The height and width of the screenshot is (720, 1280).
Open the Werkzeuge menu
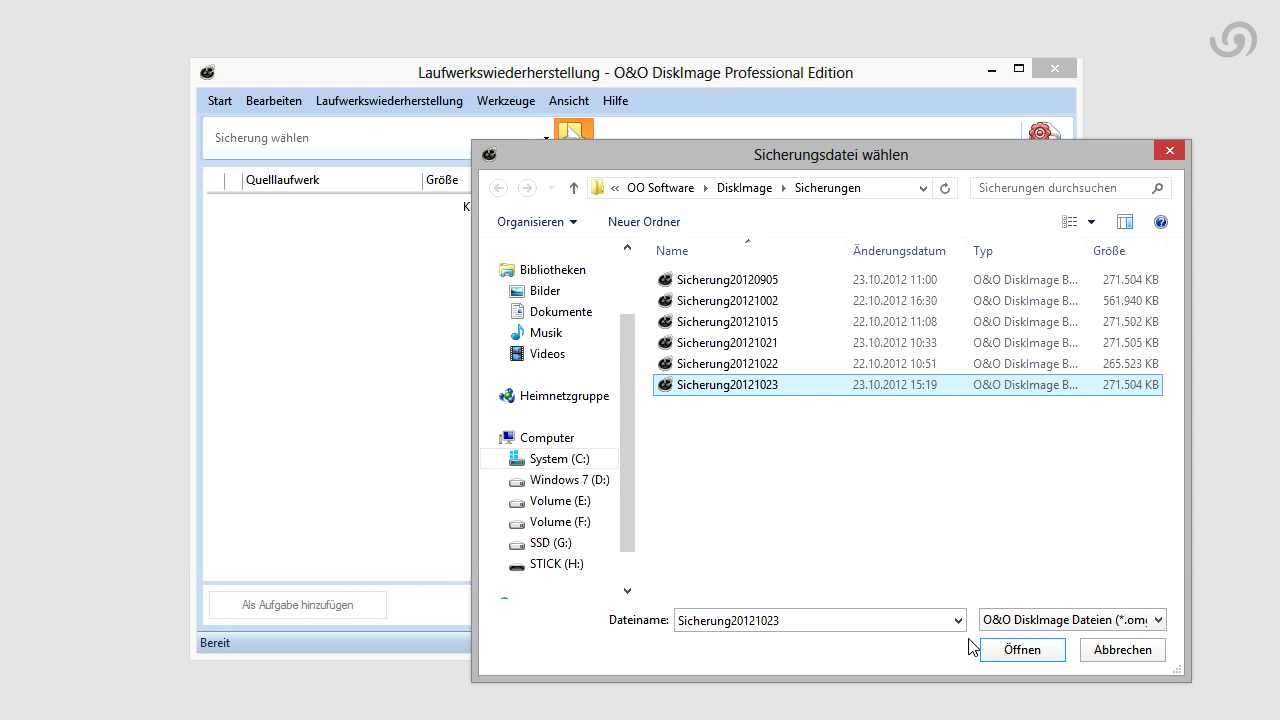(506, 101)
